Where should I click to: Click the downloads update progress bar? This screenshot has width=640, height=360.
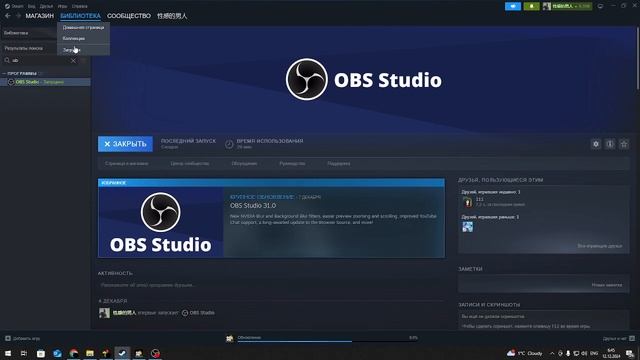[x=328, y=341]
